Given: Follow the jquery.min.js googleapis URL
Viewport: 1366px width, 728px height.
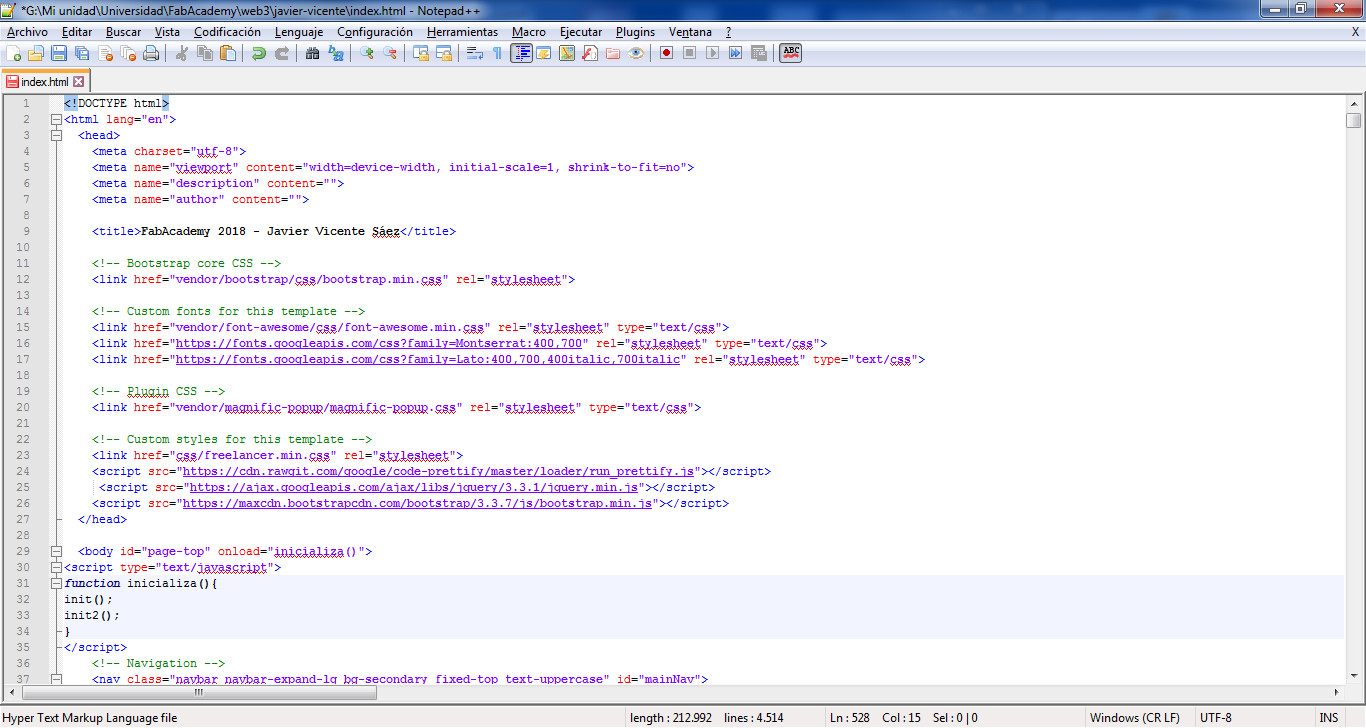Looking at the screenshot, I should (x=413, y=487).
